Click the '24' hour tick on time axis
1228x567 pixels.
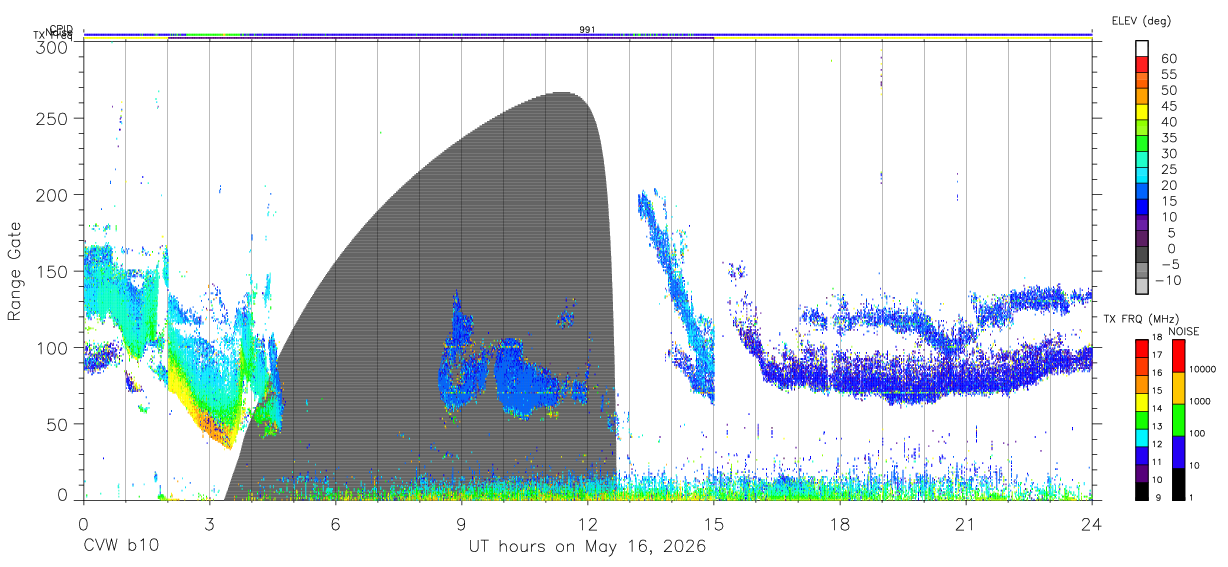click(1091, 524)
